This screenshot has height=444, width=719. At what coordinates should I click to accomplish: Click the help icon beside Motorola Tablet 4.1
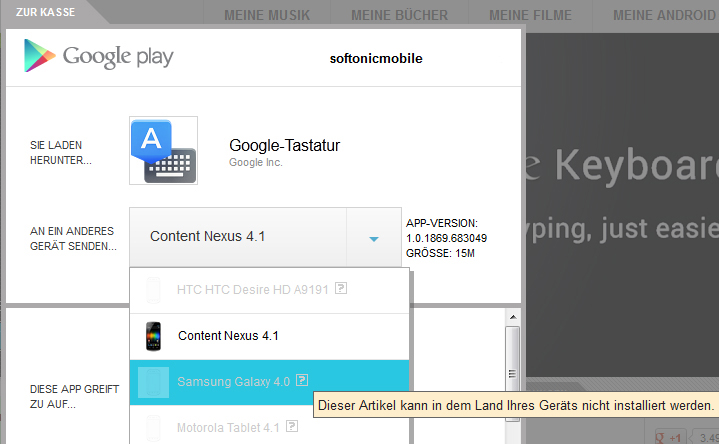click(x=292, y=426)
